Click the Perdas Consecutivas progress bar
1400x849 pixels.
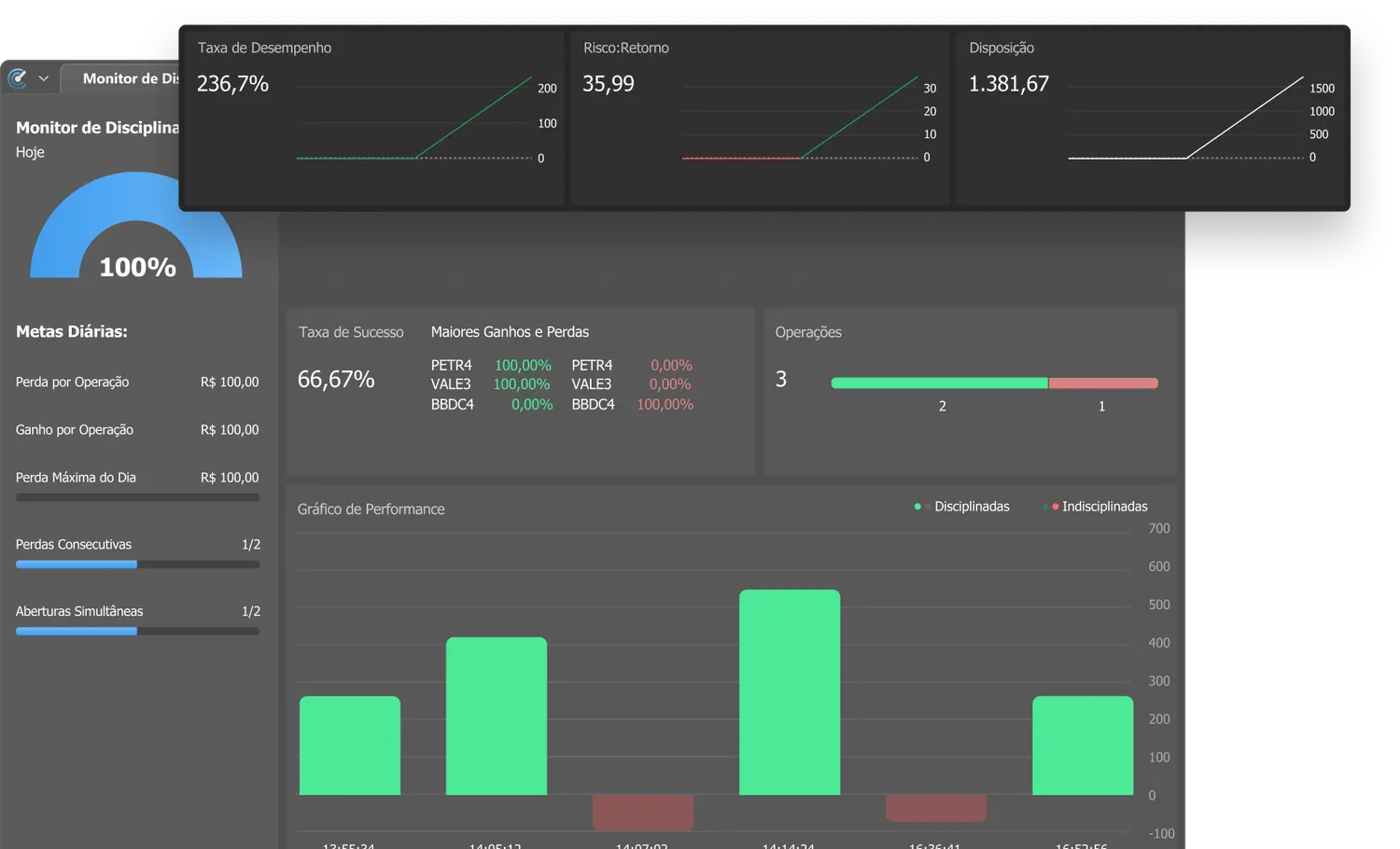click(137, 564)
